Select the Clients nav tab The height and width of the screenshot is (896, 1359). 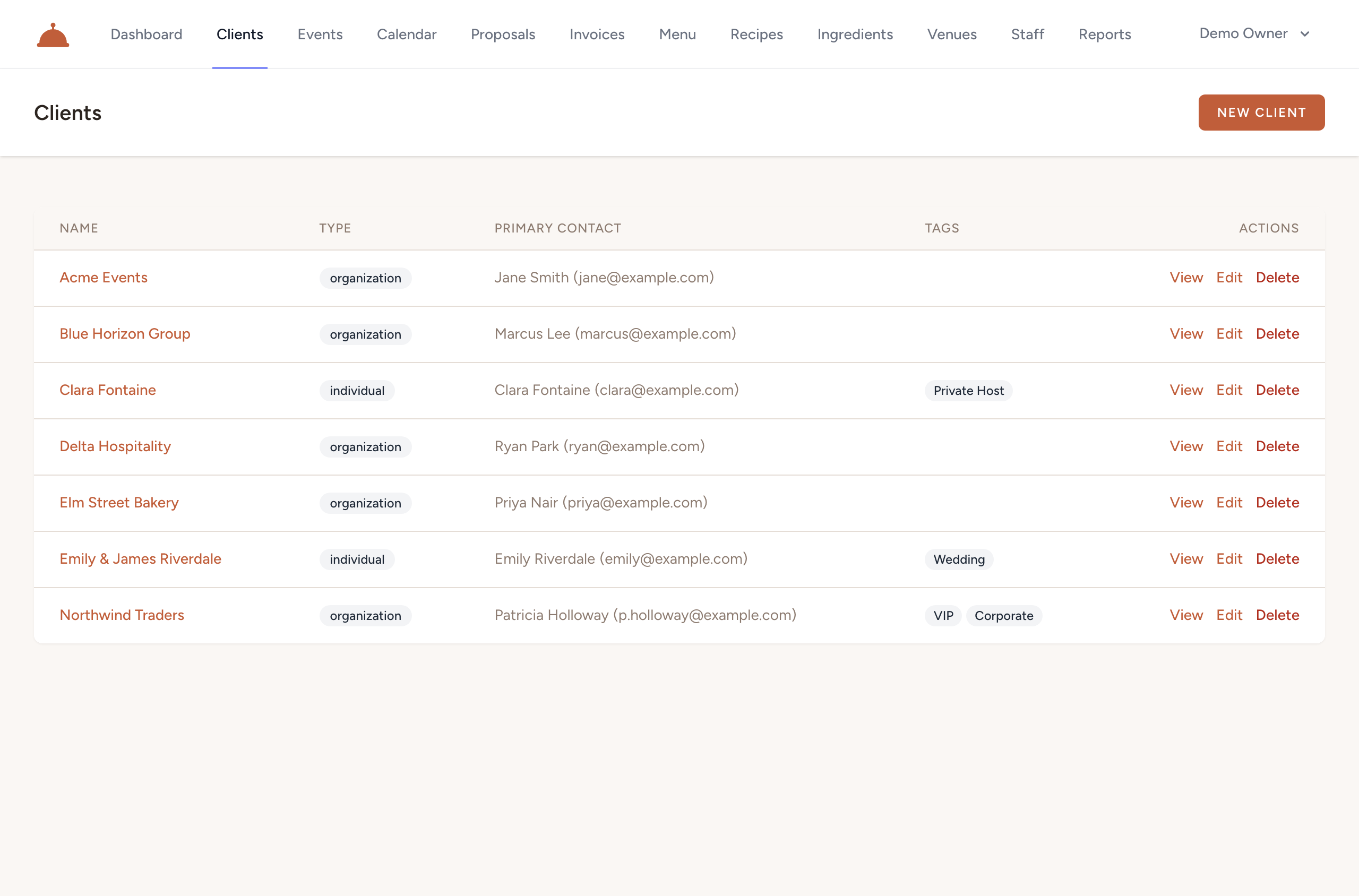239,35
